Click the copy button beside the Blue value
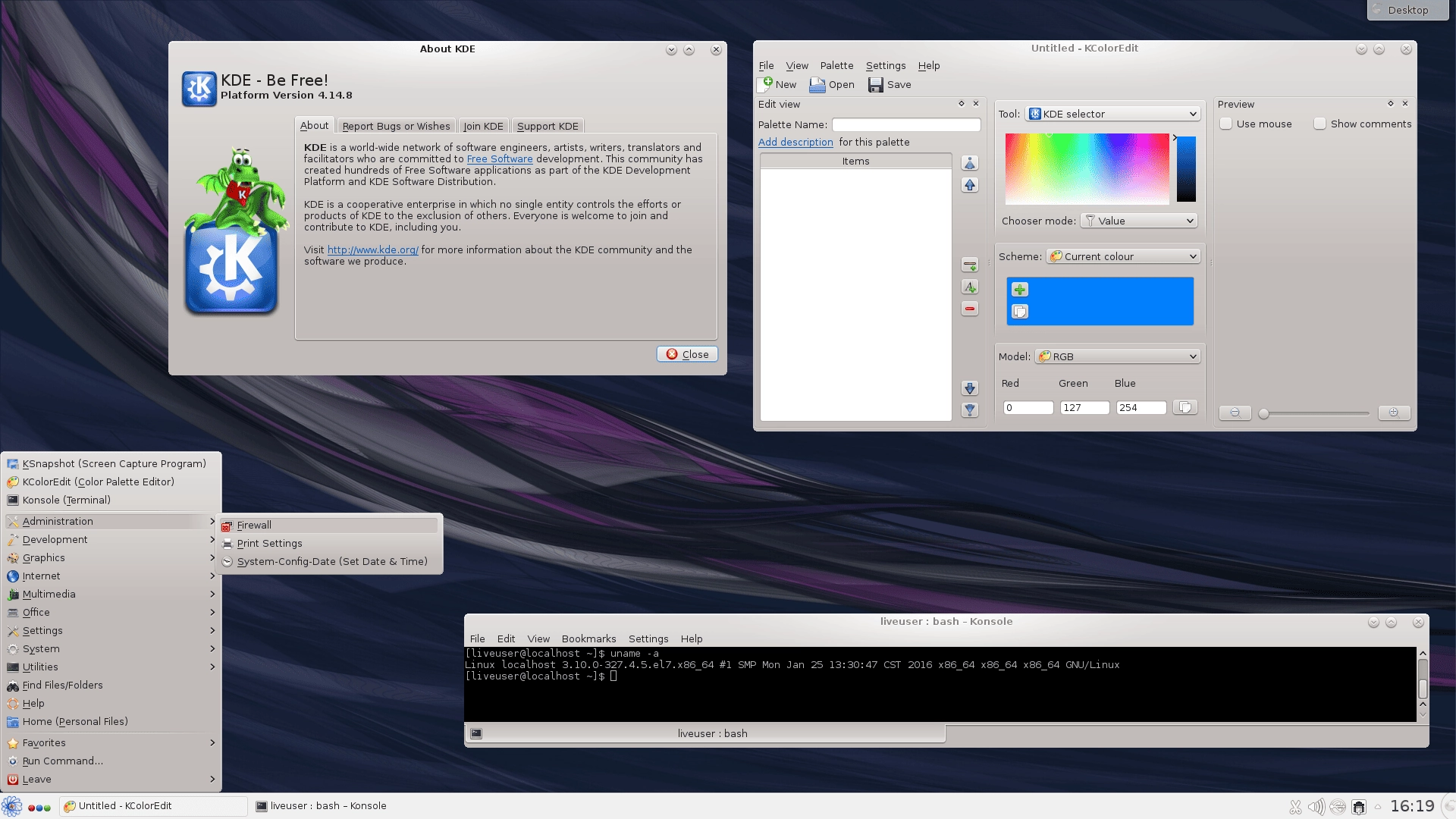The height and width of the screenshot is (819, 1456). [1185, 407]
